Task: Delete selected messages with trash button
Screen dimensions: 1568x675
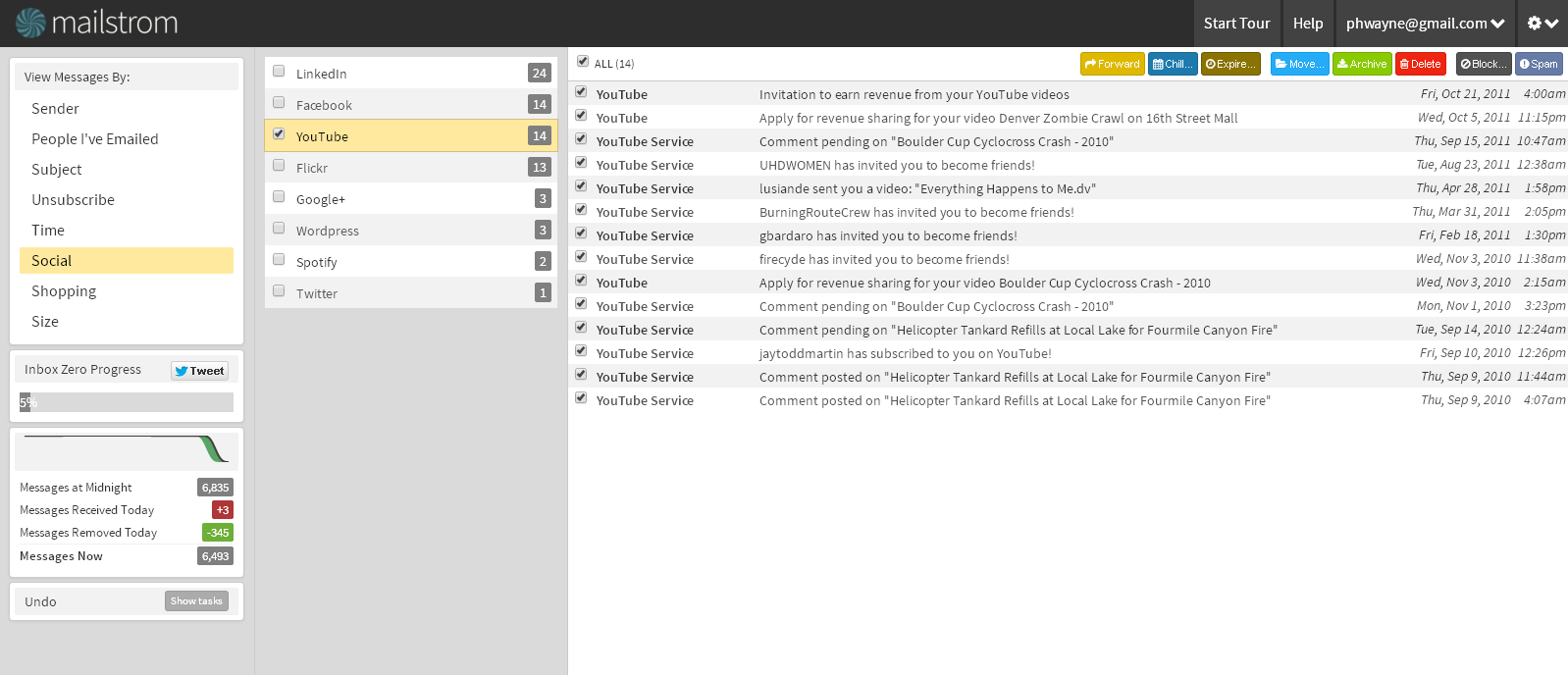Action: (1420, 64)
